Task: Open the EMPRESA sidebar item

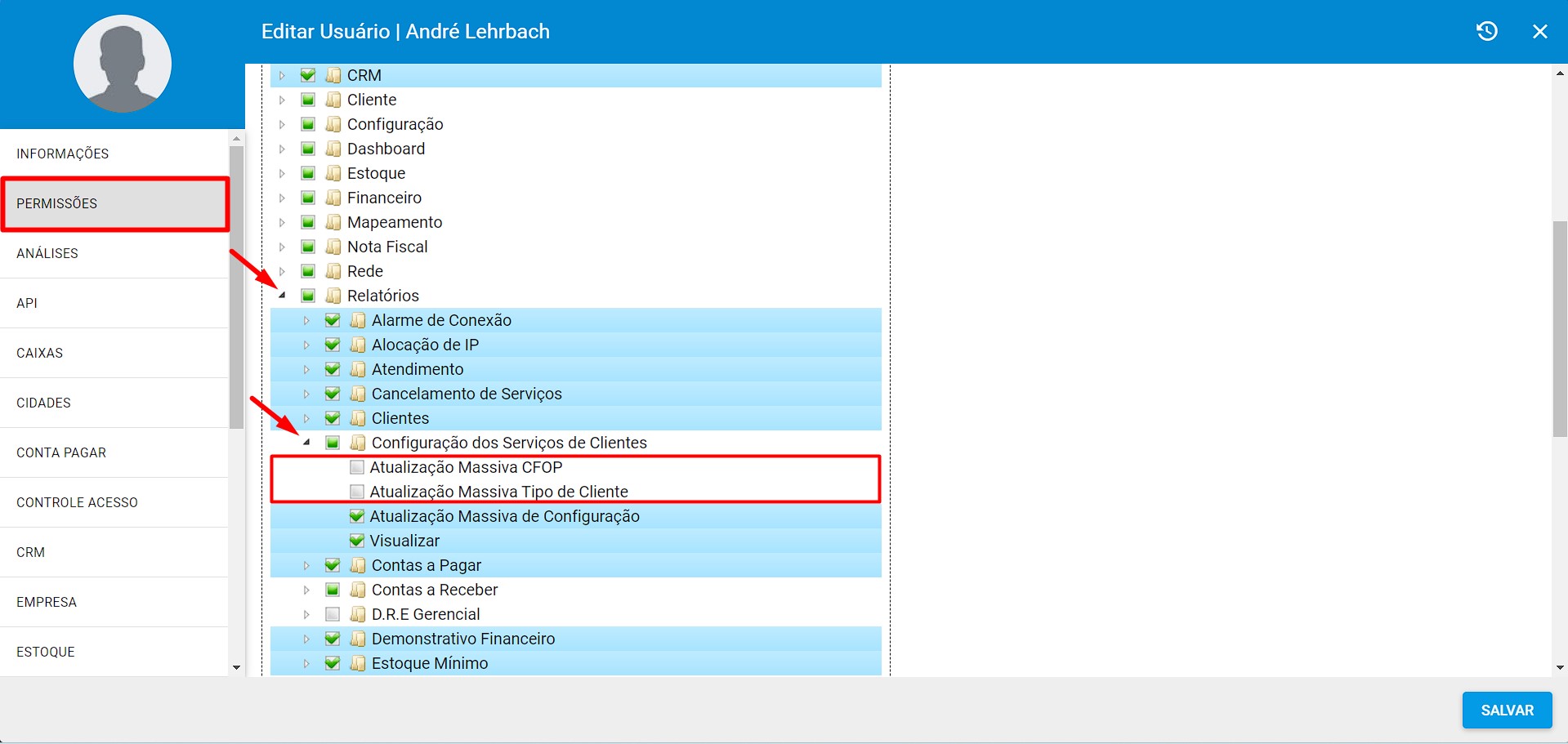Action: tap(114, 602)
